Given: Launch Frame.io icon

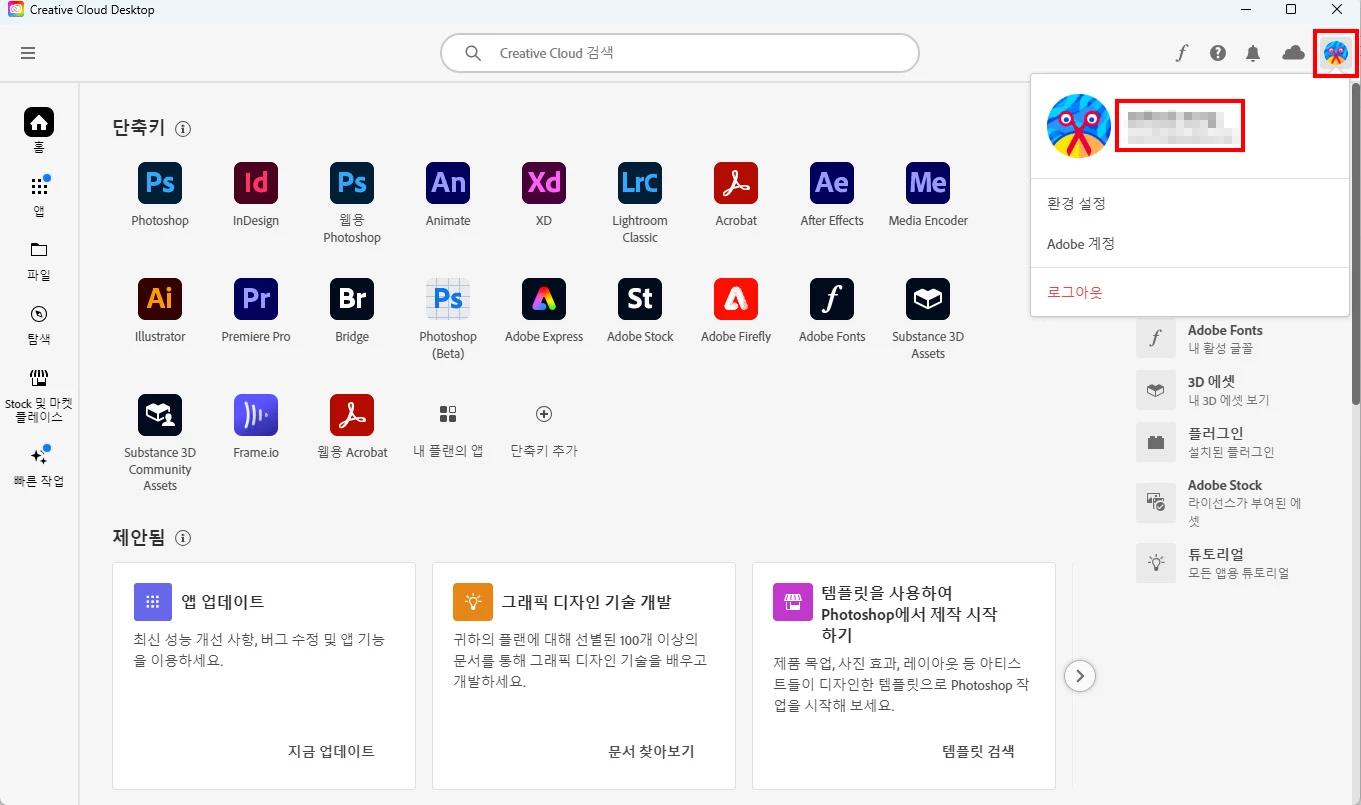Looking at the screenshot, I should [x=256, y=415].
